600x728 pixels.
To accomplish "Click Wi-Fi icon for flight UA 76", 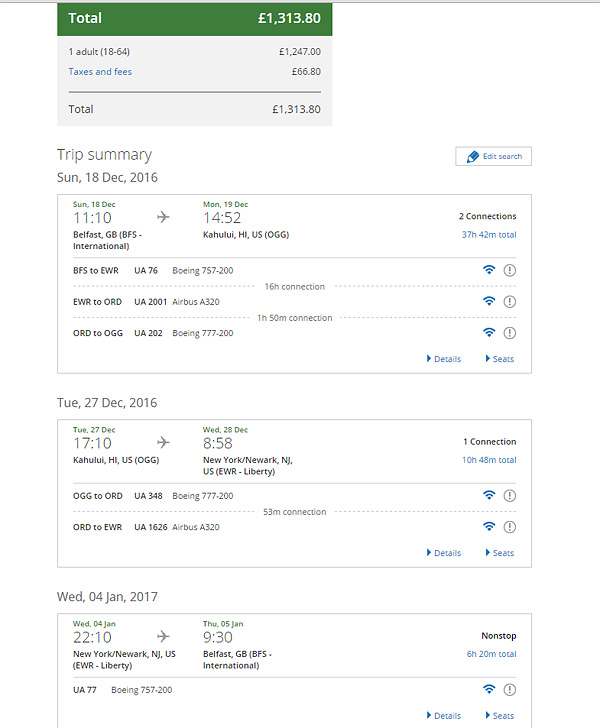I will point(489,269).
